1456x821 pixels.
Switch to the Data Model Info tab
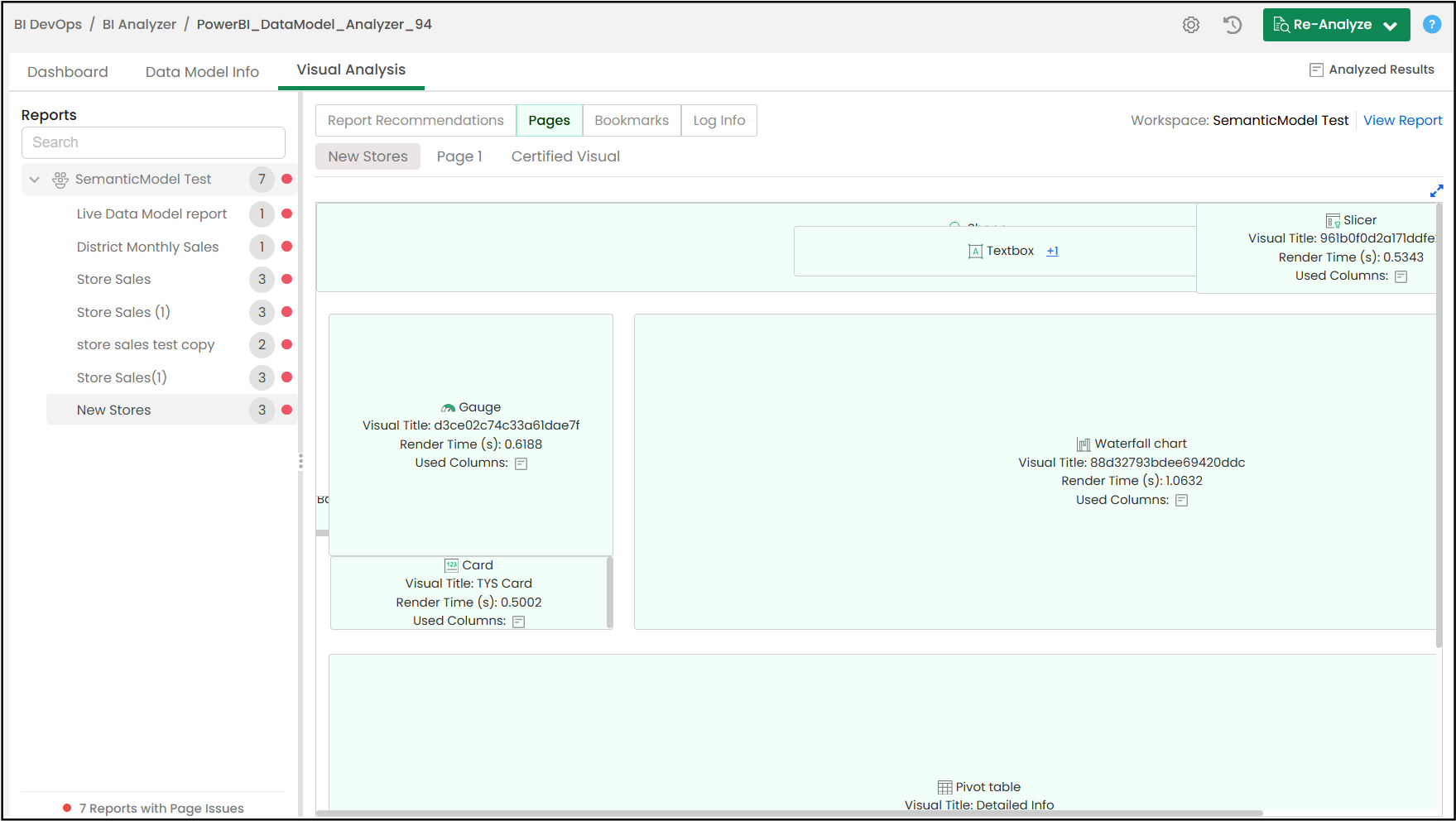[202, 72]
